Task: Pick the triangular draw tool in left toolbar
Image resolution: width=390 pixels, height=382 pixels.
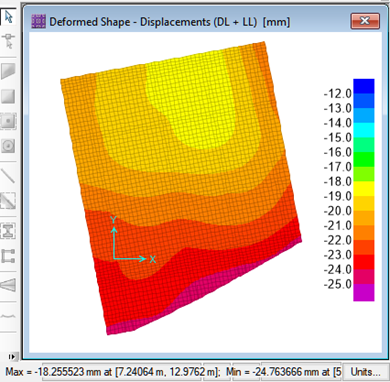Action: (8, 285)
